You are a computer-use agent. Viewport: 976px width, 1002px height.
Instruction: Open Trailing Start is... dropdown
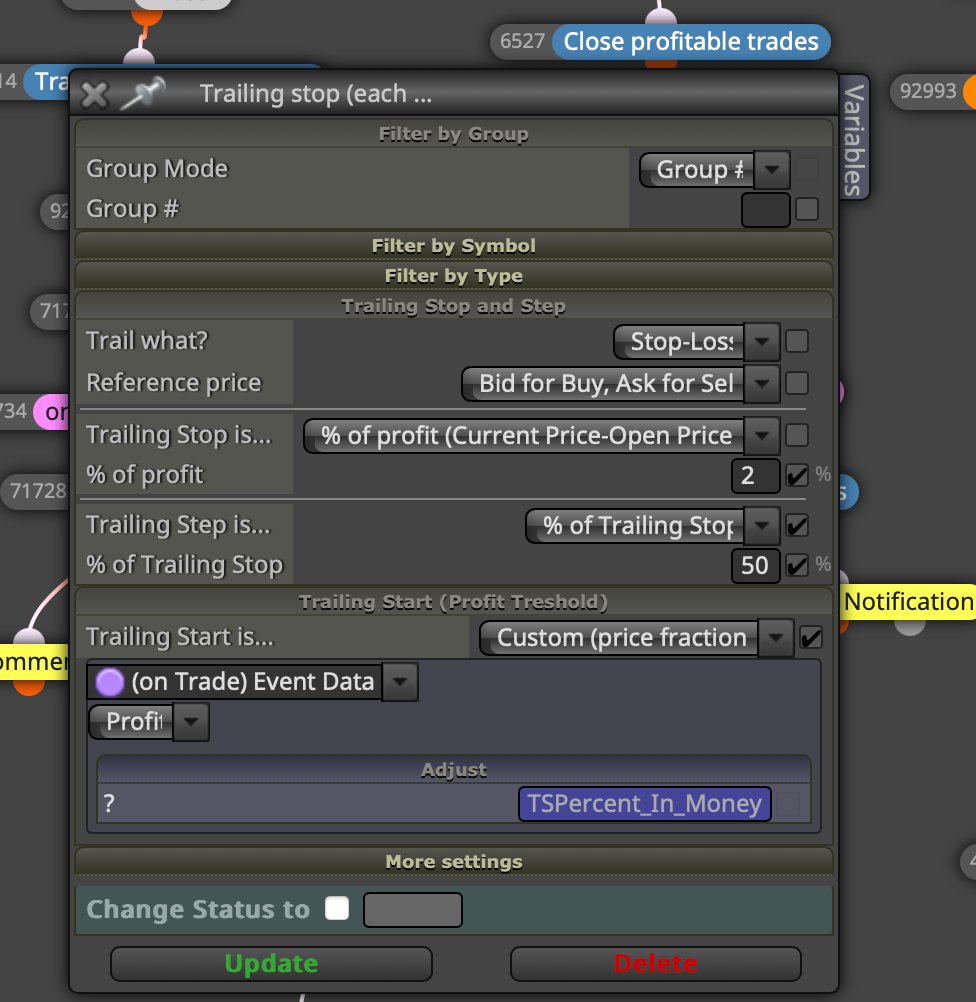[x=637, y=638]
